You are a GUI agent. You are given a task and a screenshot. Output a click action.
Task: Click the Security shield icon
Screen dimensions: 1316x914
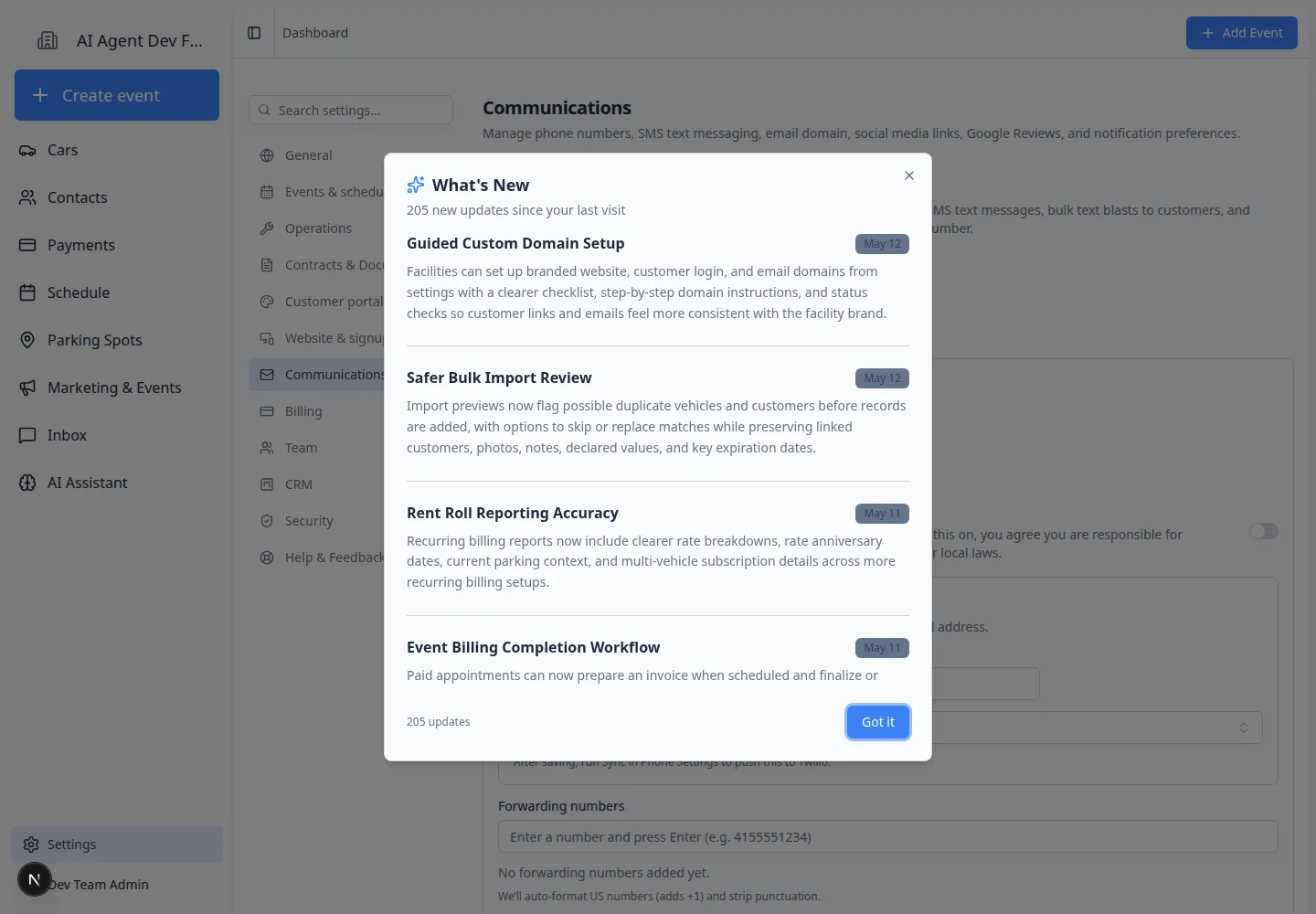pyautogui.click(x=267, y=521)
